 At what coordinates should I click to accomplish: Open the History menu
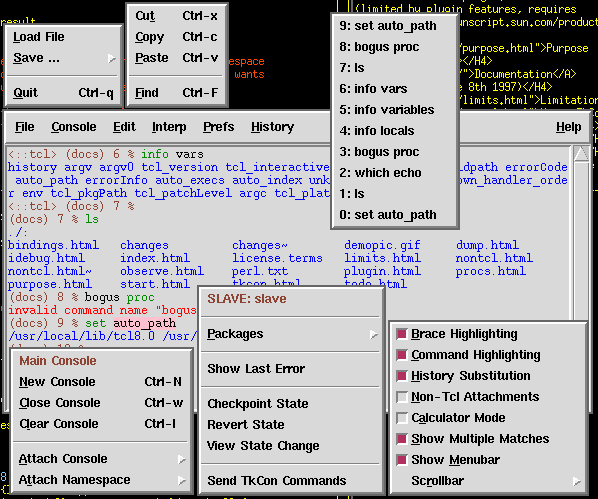point(272,127)
